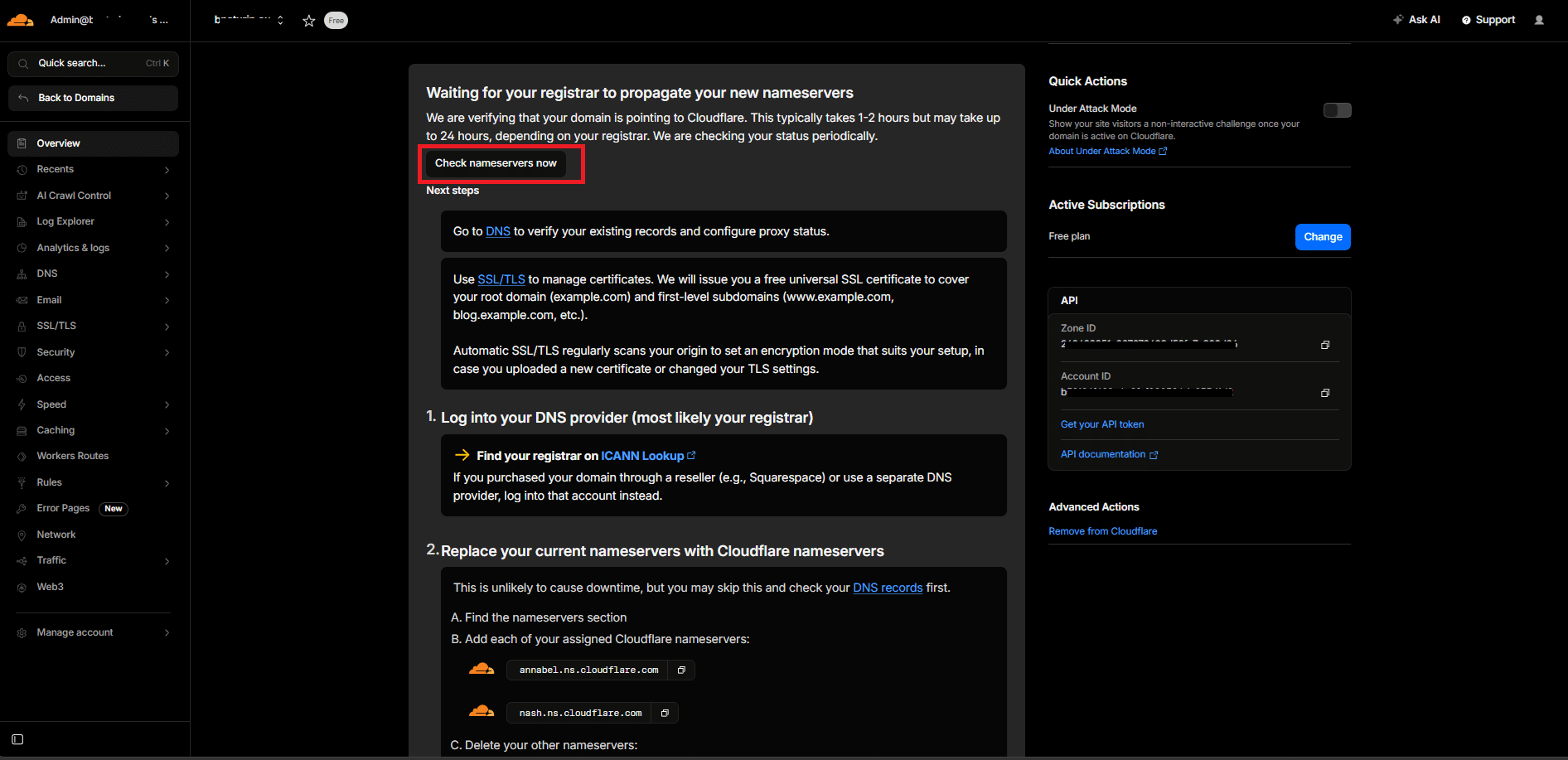Toggle Under Attack Mode switch
Screen dimensions: 1568x760
point(1337,110)
